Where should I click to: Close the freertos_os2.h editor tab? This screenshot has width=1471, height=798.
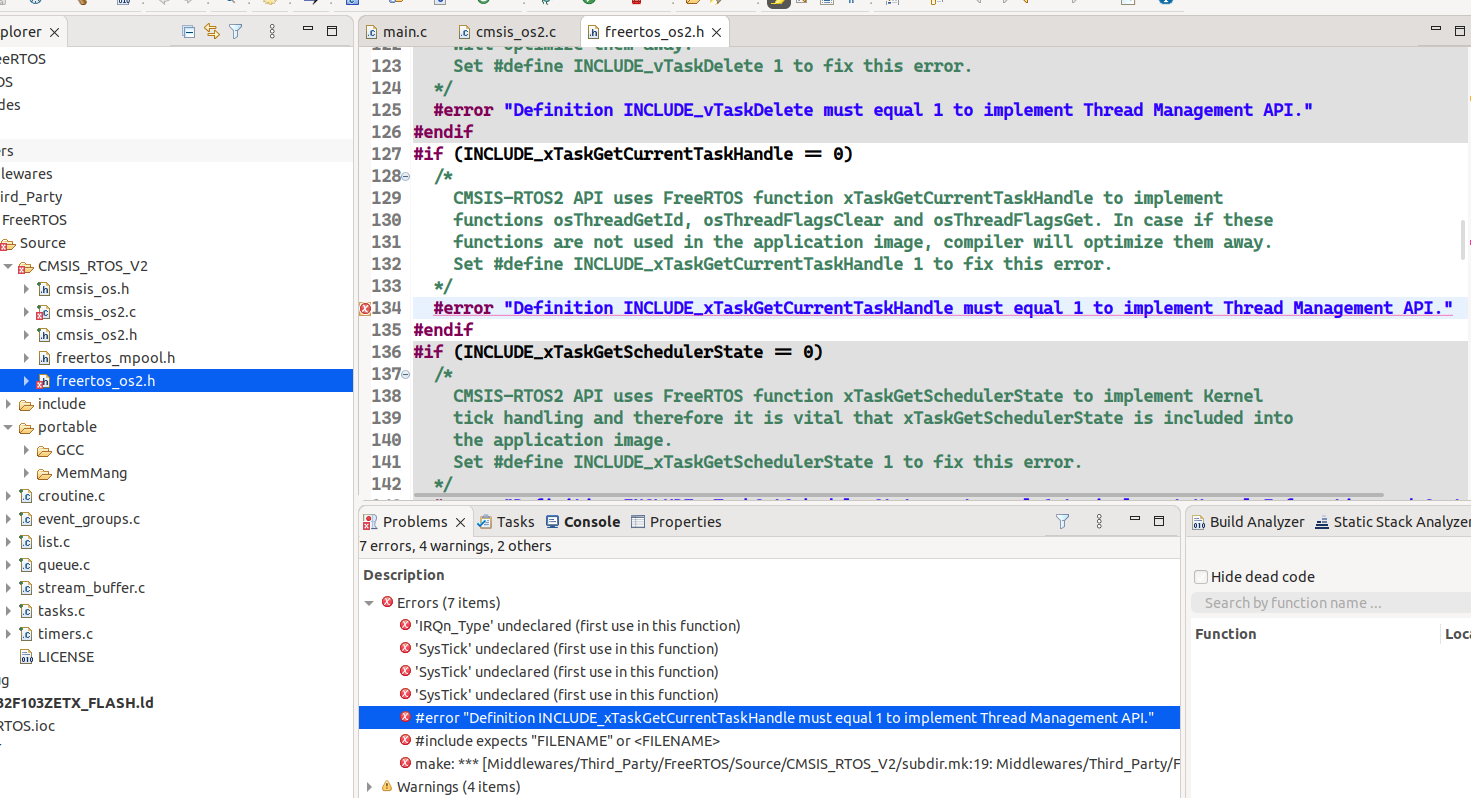[x=716, y=32]
